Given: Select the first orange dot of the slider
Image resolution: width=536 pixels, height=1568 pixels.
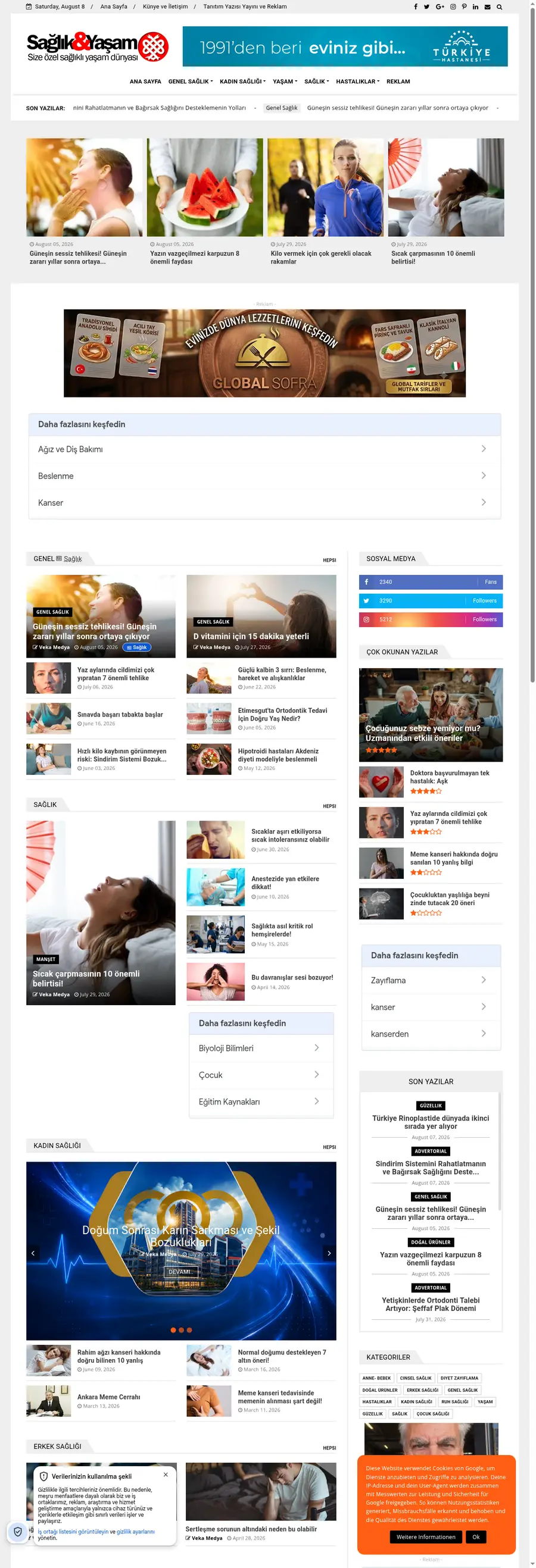Looking at the screenshot, I should pyautogui.click(x=173, y=1330).
